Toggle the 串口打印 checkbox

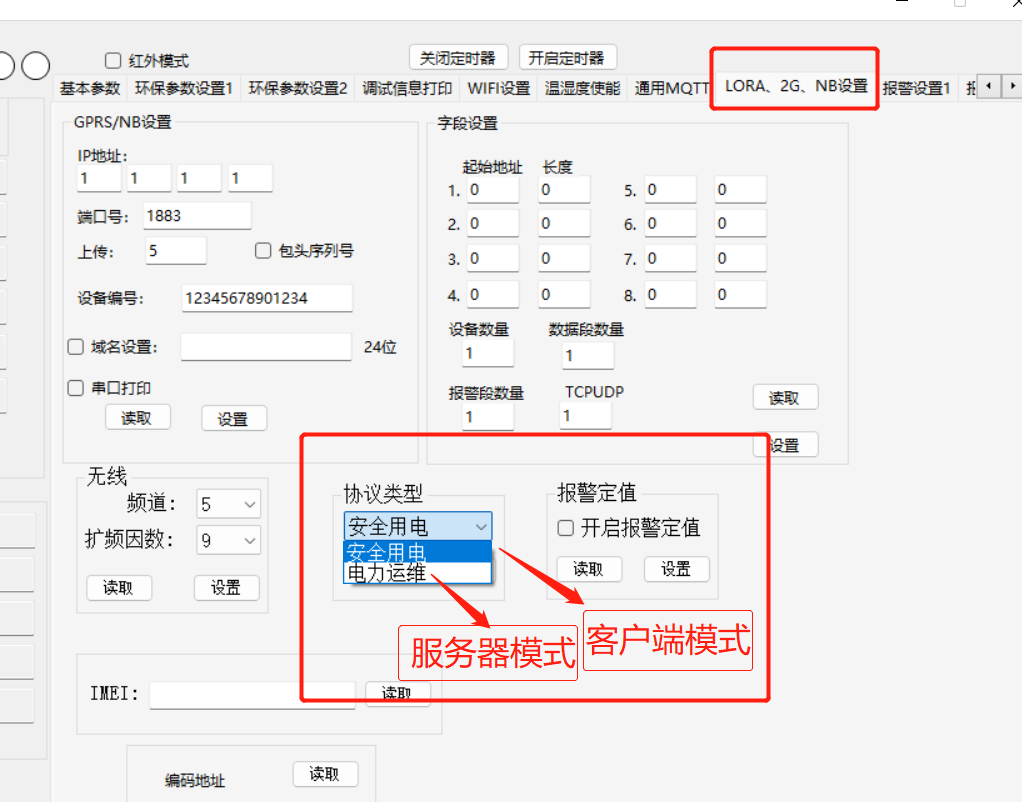pos(75,388)
